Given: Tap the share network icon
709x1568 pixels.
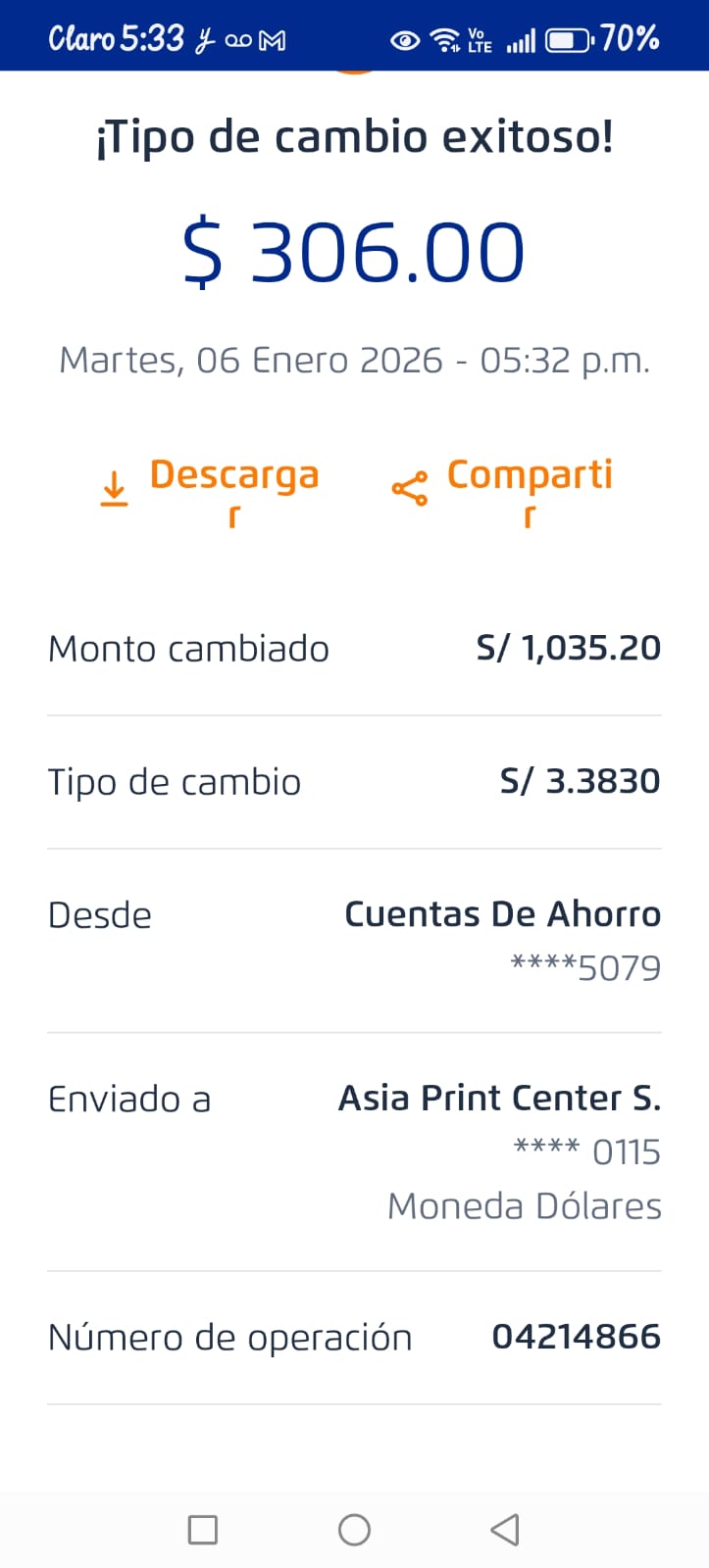Looking at the screenshot, I should pyautogui.click(x=409, y=488).
